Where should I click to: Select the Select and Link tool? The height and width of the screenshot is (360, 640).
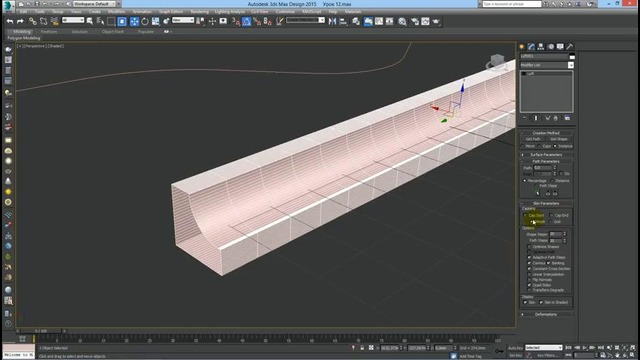pos(32,21)
